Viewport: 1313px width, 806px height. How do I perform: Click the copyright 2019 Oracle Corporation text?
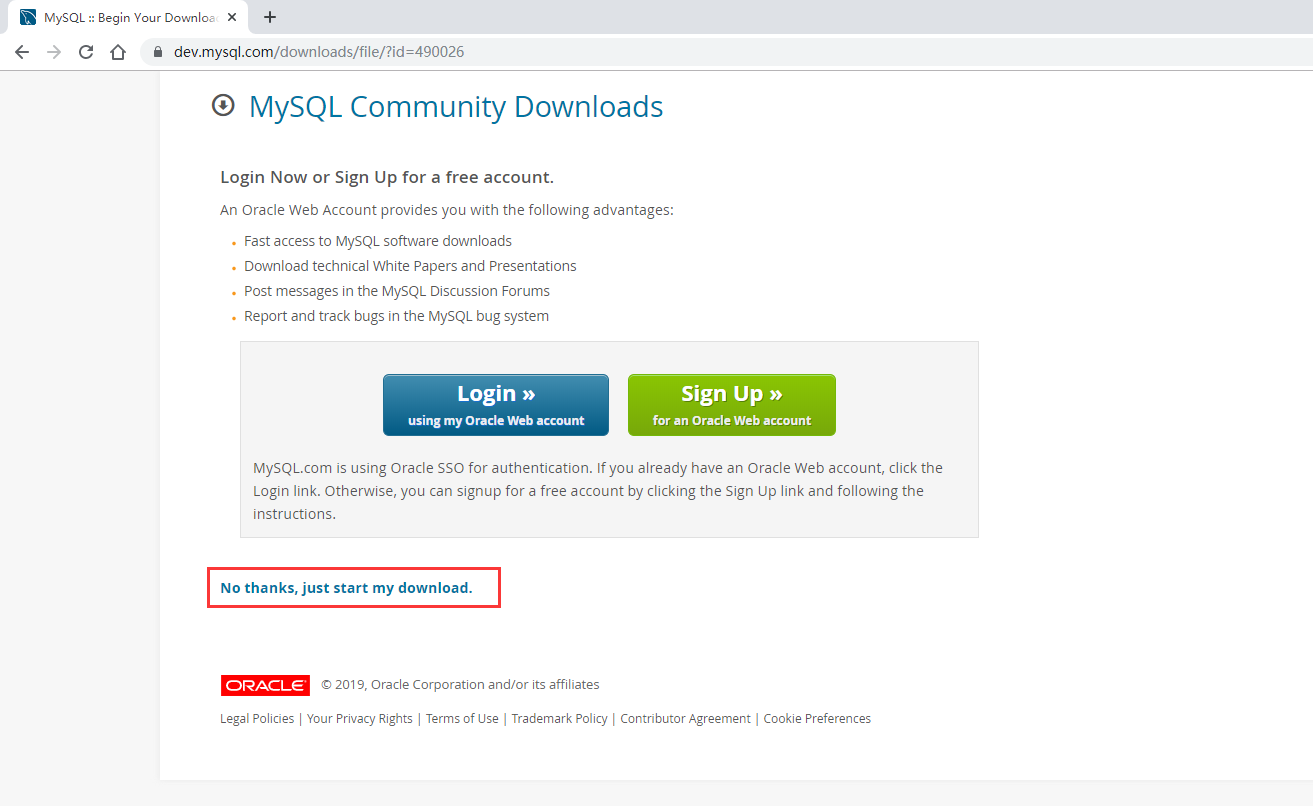(x=461, y=685)
